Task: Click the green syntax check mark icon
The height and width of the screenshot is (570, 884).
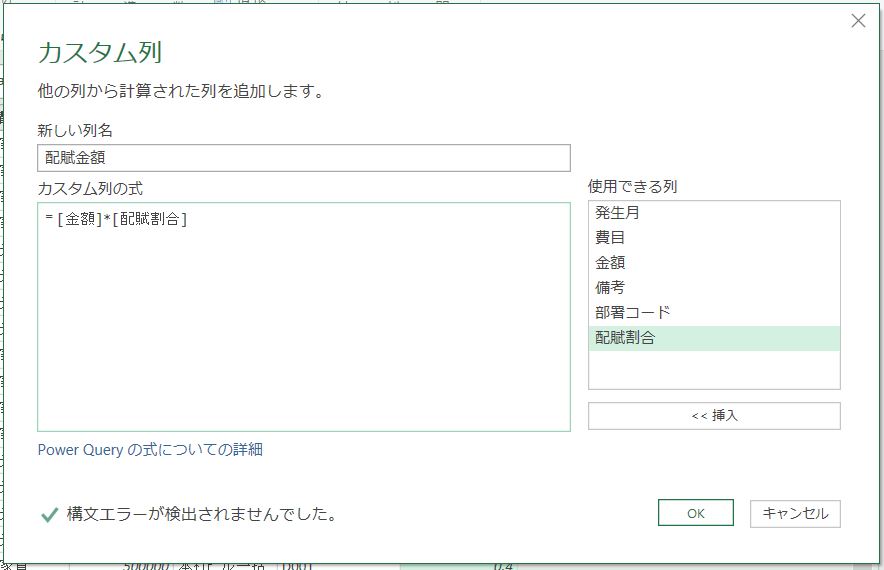Action: 48,514
